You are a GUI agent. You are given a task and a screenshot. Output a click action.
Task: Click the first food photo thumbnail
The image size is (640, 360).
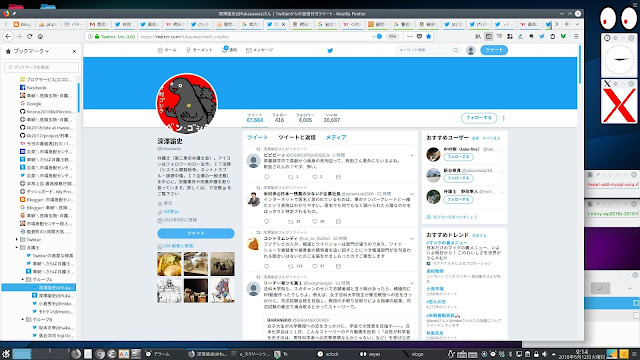click(169, 264)
